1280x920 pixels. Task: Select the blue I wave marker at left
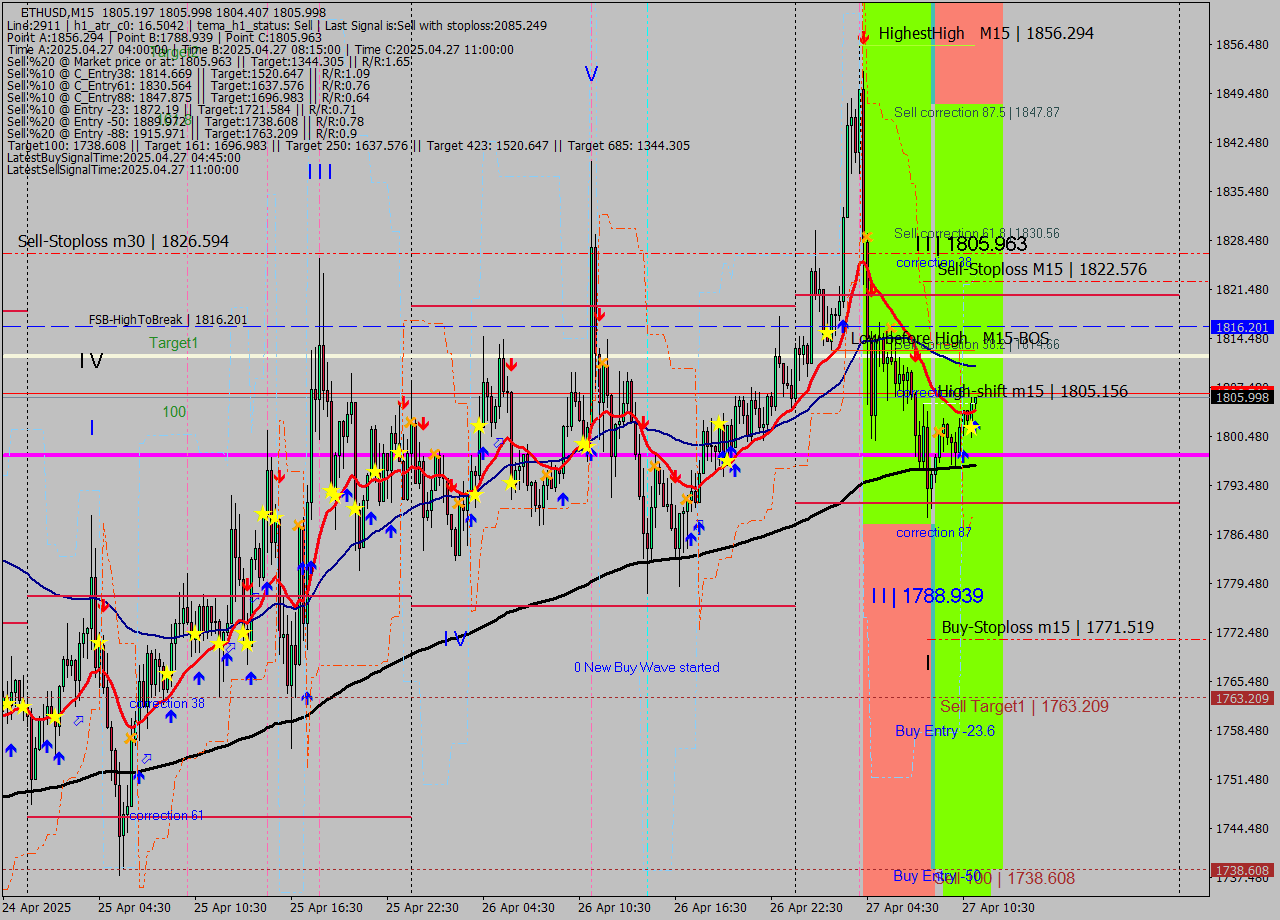click(x=91, y=428)
